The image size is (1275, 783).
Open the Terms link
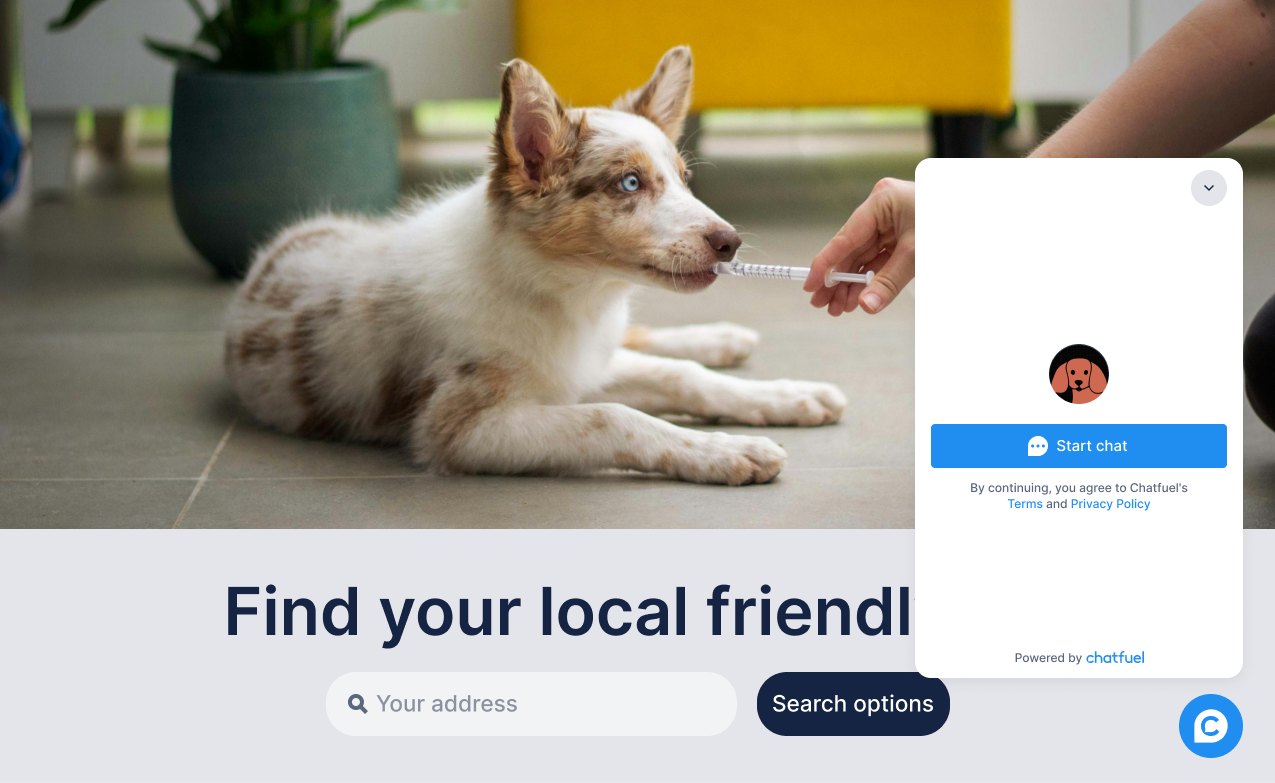[1025, 504]
